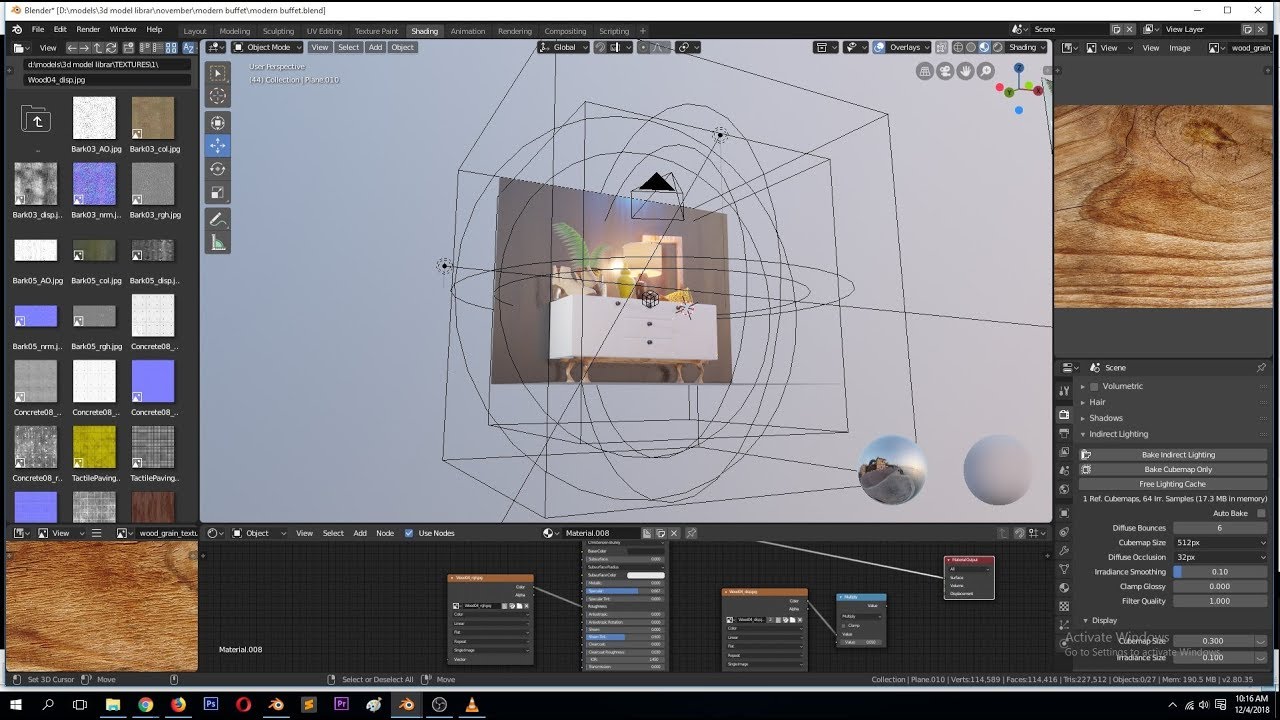Open Render properties tab icon
Screen dimensions: 1280x720
tap(1064, 415)
